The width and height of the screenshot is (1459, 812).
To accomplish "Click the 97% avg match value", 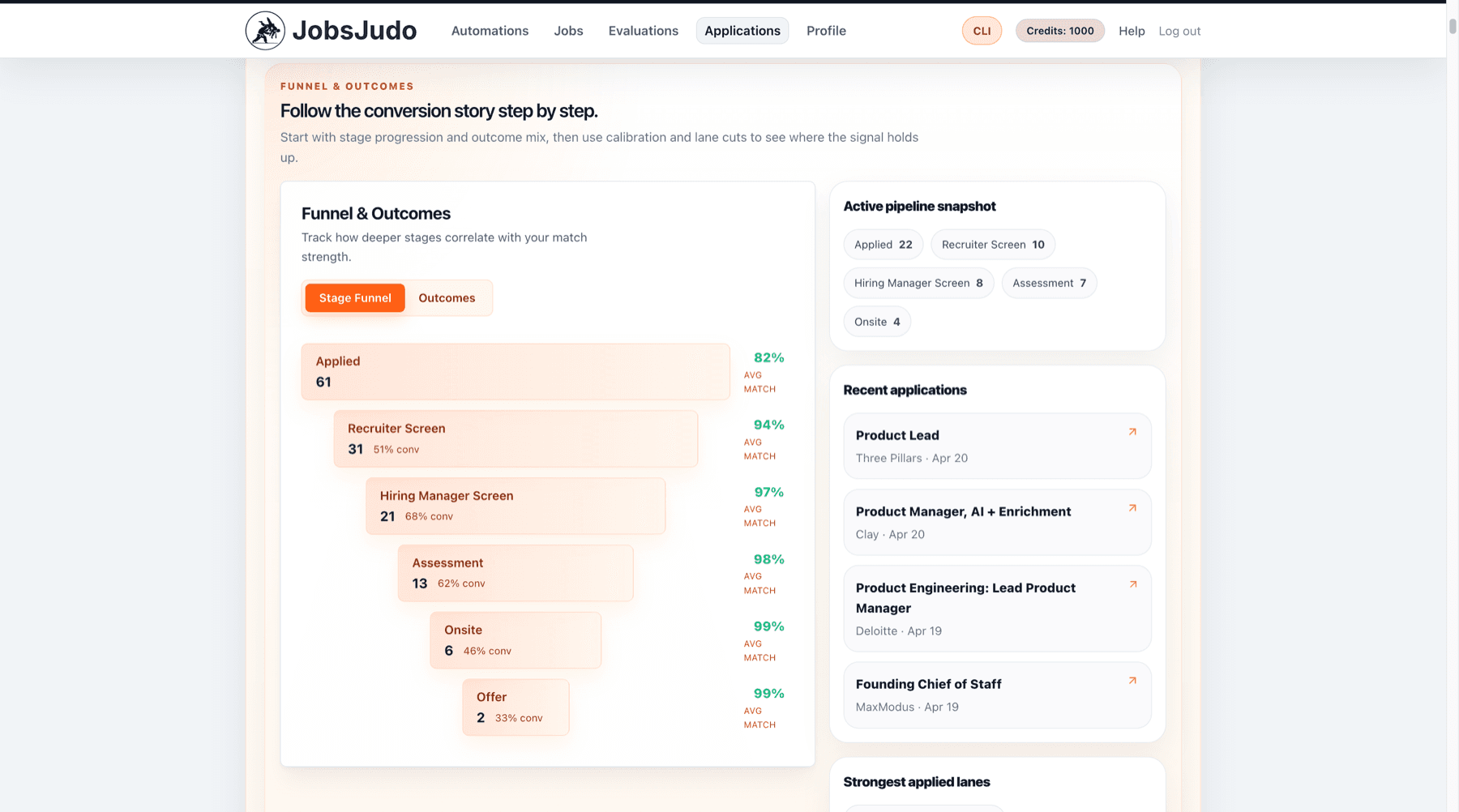I will click(x=768, y=492).
